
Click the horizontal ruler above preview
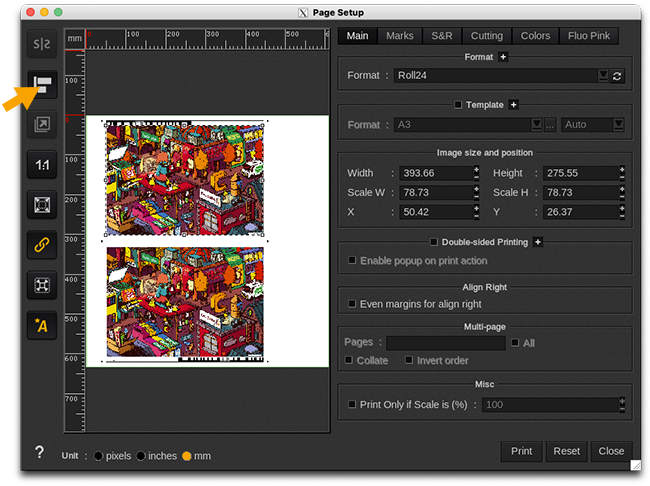(207, 39)
